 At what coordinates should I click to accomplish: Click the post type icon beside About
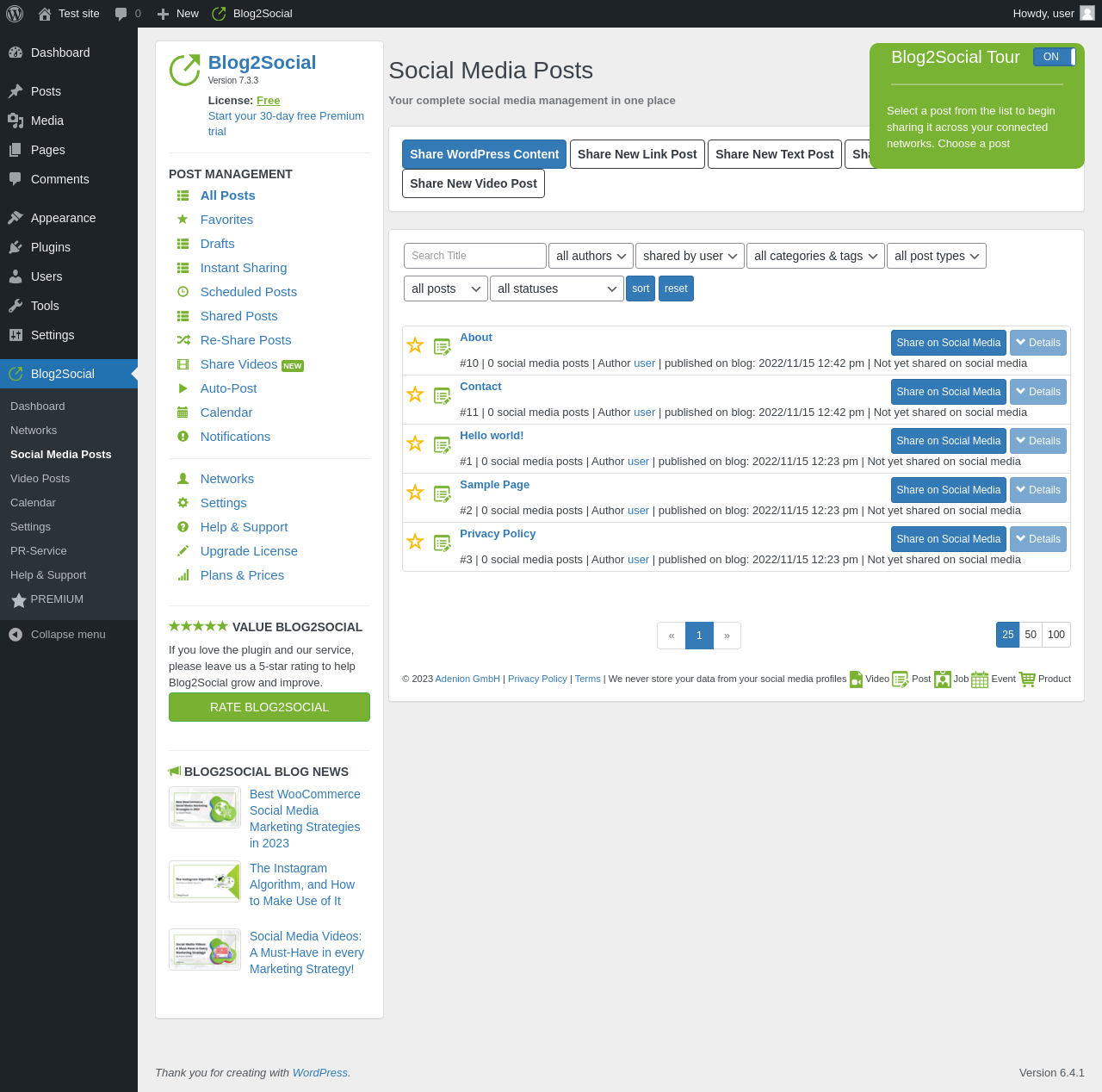[443, 347]
